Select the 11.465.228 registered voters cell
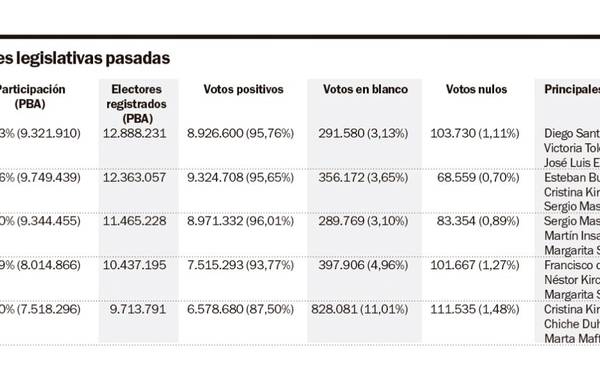 click(135, 221)
